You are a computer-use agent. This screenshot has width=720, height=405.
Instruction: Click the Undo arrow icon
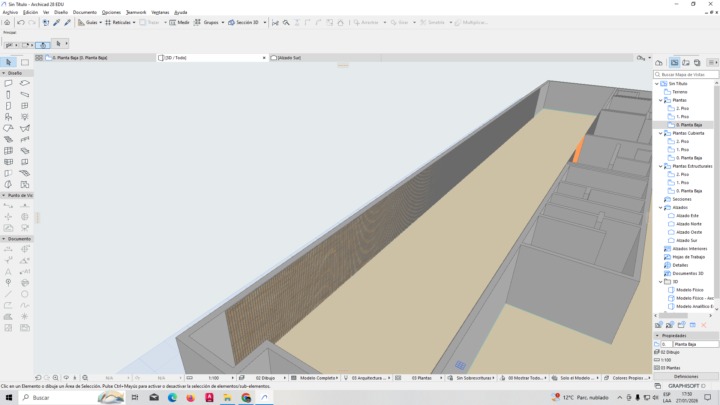tap(20, 22)
